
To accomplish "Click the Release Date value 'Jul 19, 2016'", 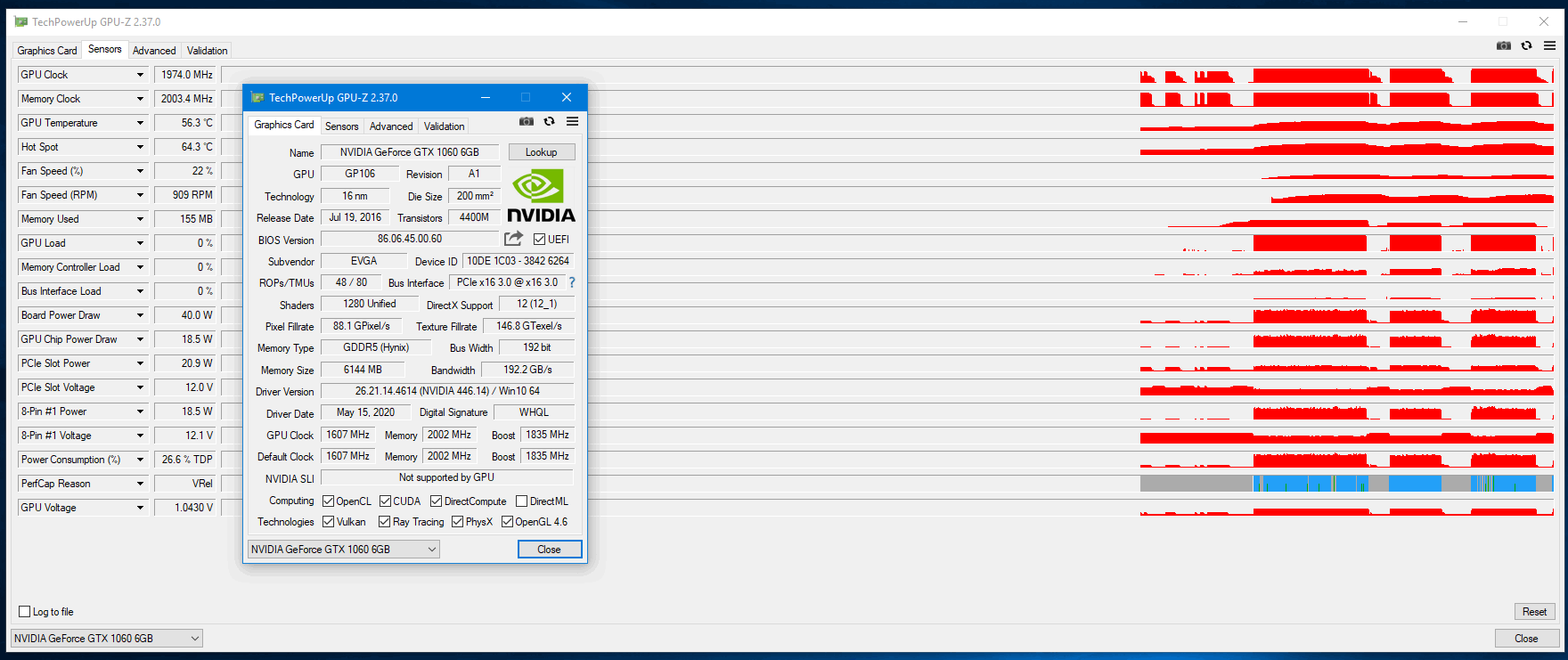I will coord(355,217).
